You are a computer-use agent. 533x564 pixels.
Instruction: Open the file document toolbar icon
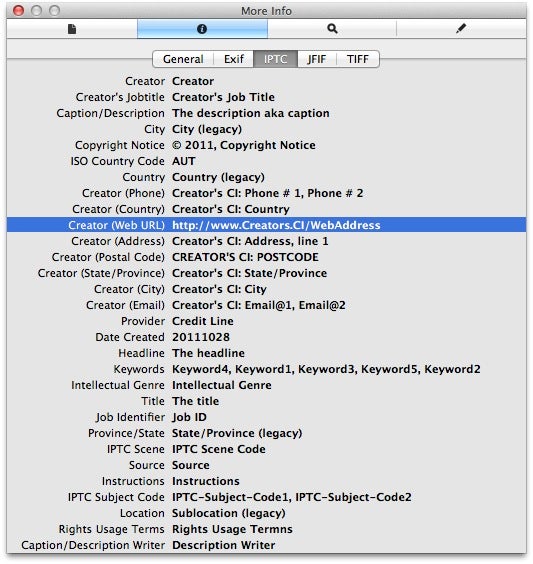[x=72, y=29]
